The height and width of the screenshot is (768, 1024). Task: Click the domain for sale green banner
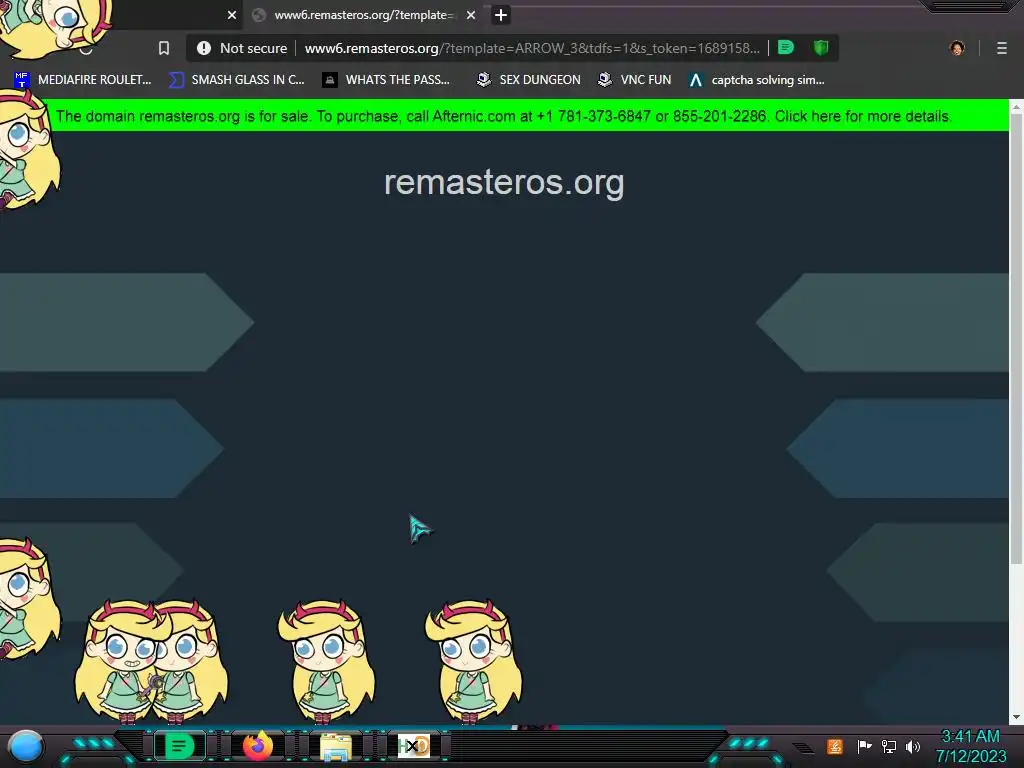coord(504,116)
